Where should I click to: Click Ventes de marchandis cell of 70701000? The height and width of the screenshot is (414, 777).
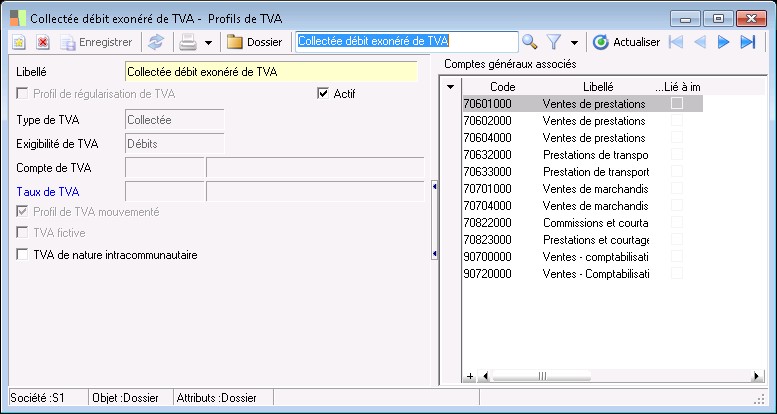(x=595, y=189)
